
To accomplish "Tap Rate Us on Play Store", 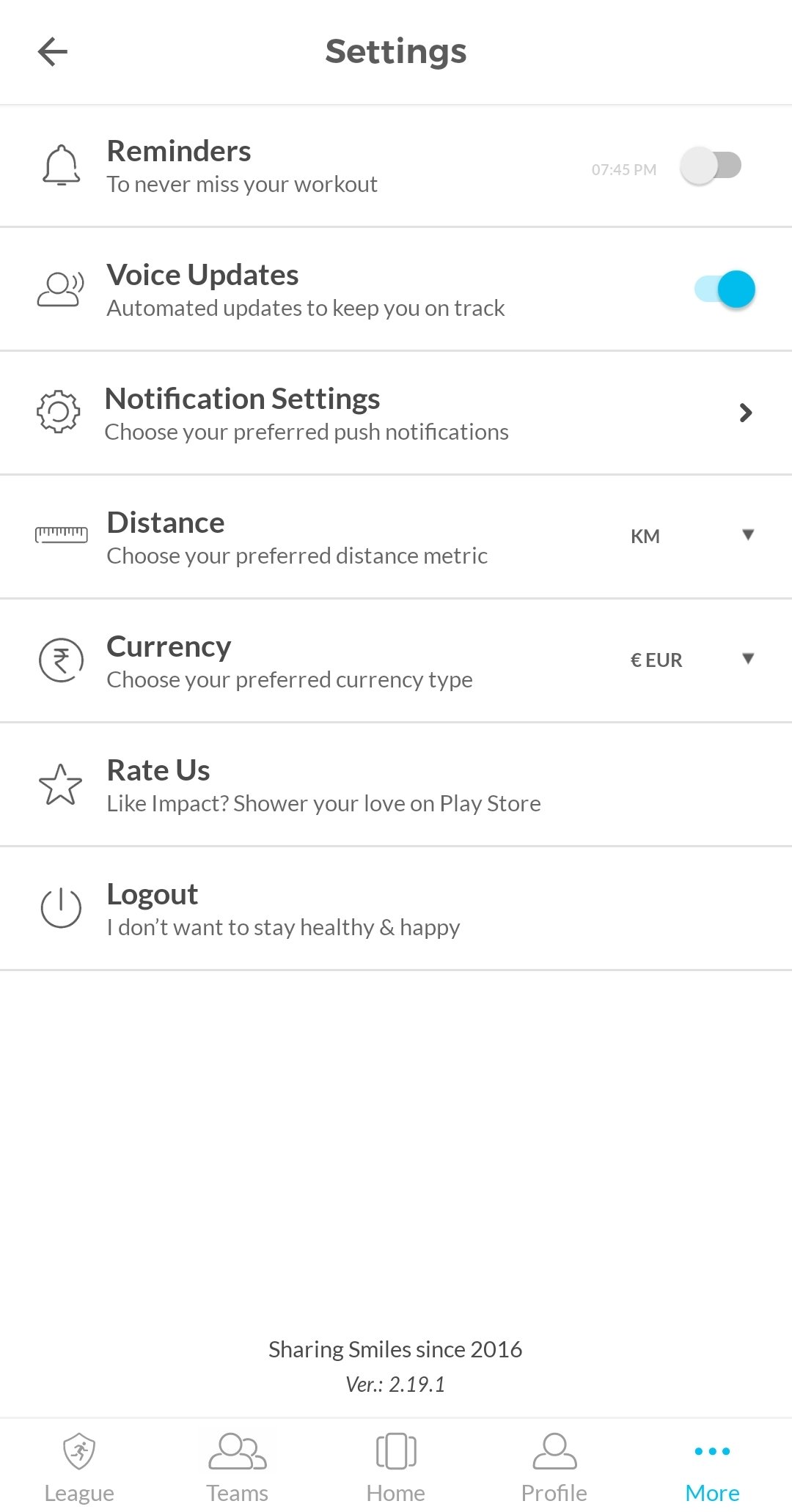I will pyautogui.click(x=323, y=786).
